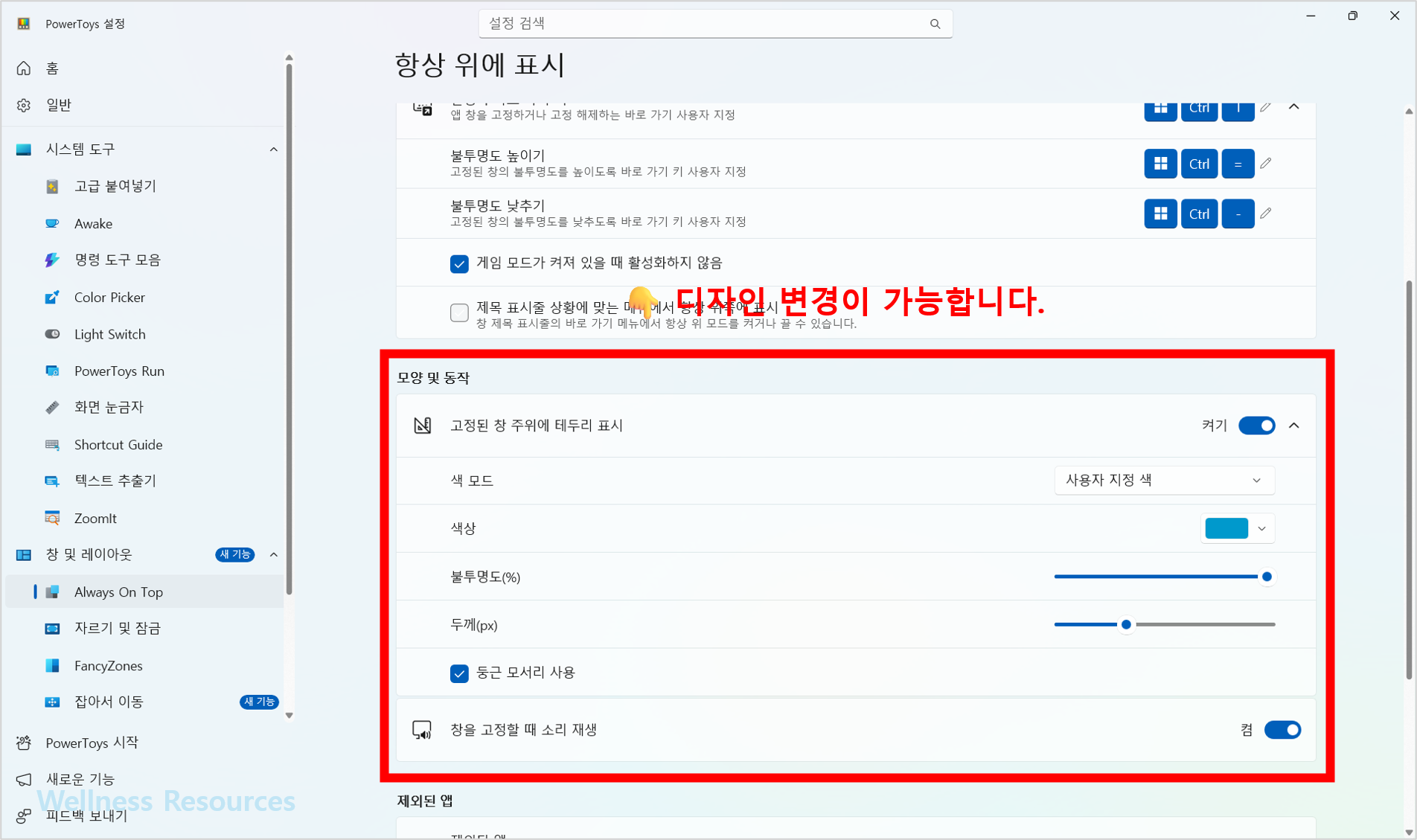This screenshot has height=840, width=1417.
Task: Click 새 기능 badge beside 잡아서 이동
Action: coord(258,702)
